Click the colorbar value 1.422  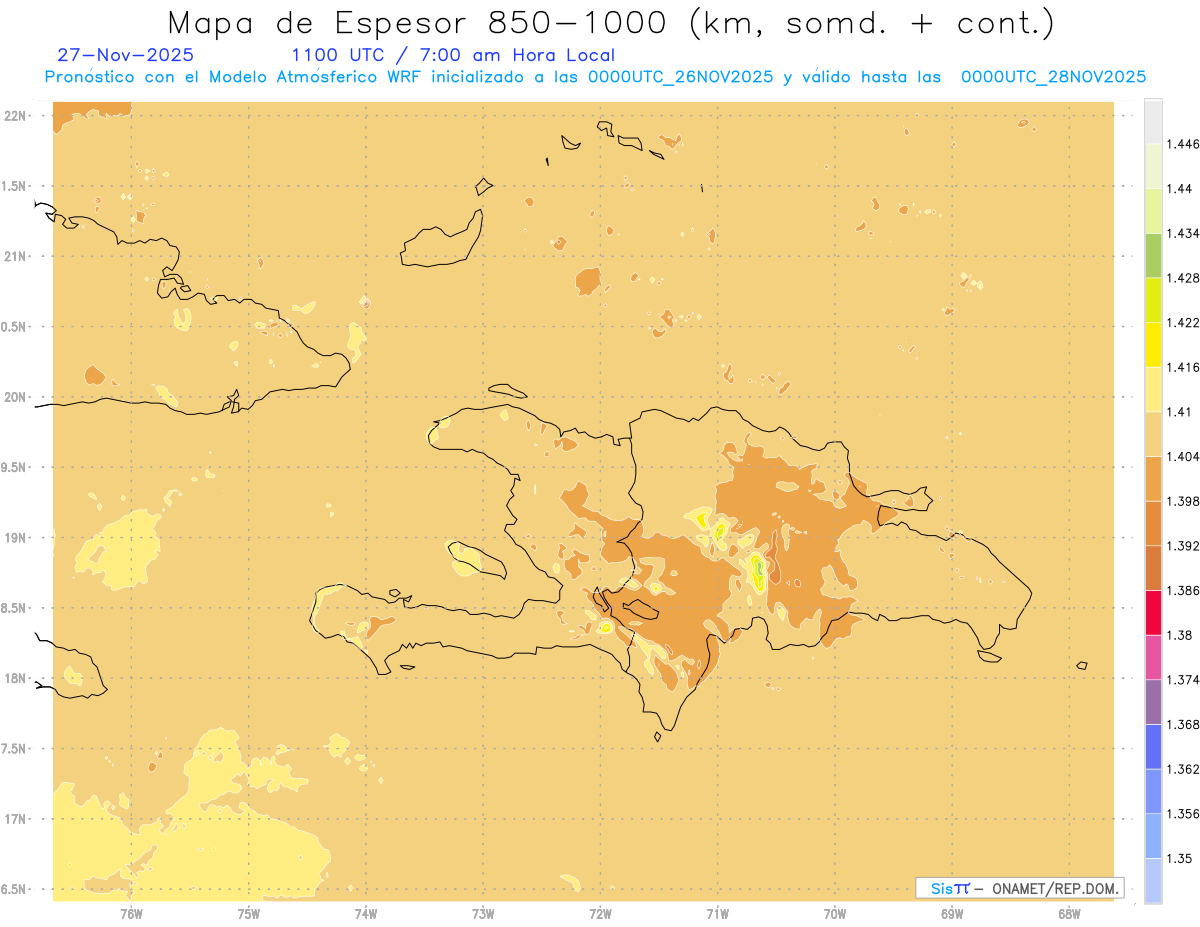(x=1181, y=323)
